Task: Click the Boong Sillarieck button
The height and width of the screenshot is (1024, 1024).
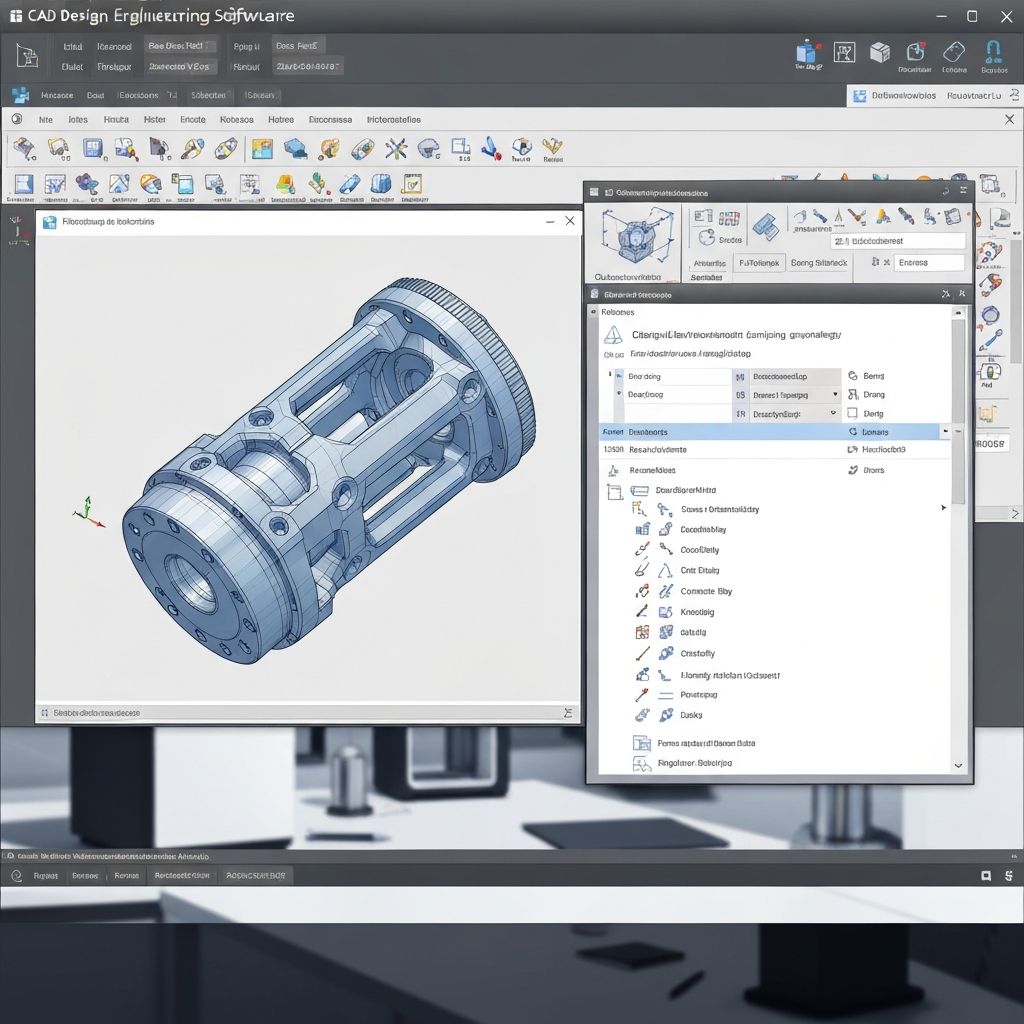Action: (x=818, y=263)
